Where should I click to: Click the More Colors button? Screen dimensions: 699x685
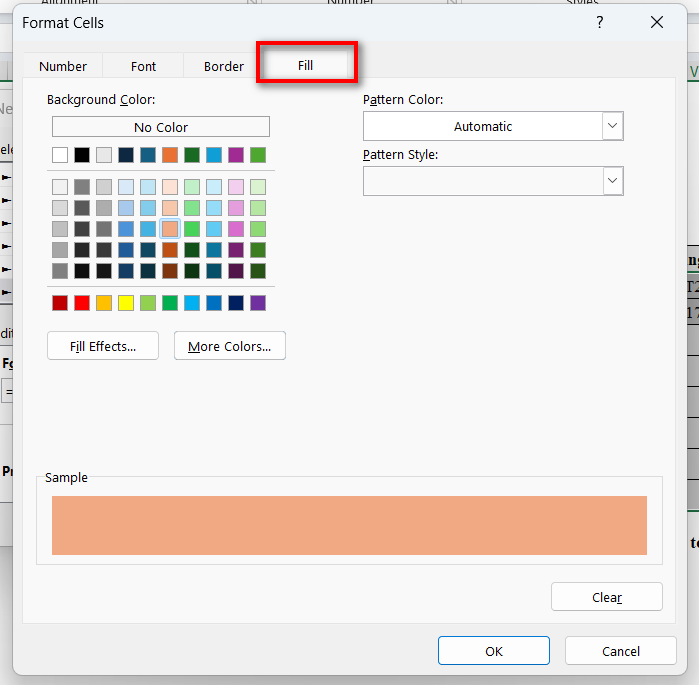click(229, 346)
